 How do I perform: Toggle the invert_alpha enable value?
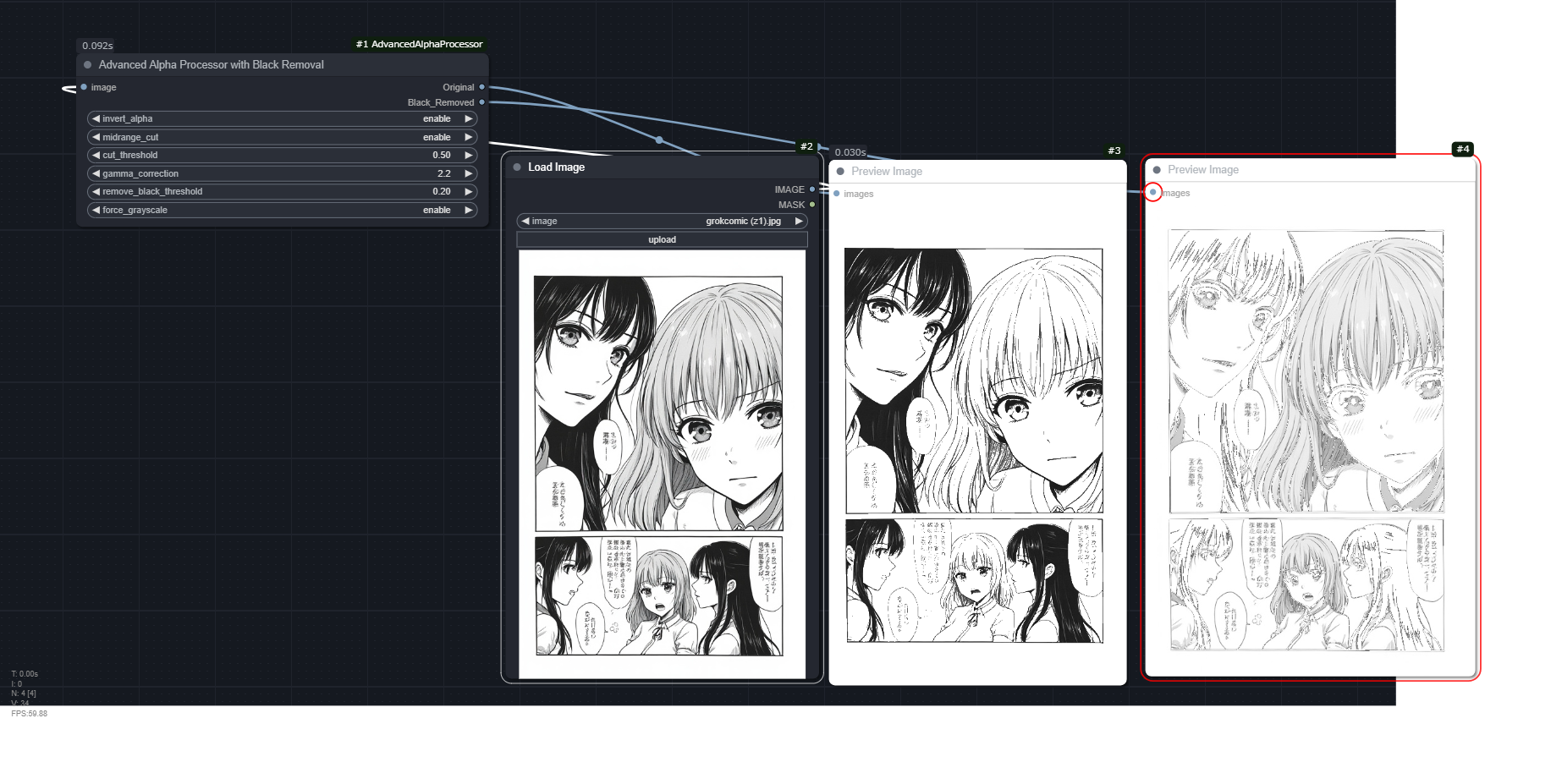[437, 119]
